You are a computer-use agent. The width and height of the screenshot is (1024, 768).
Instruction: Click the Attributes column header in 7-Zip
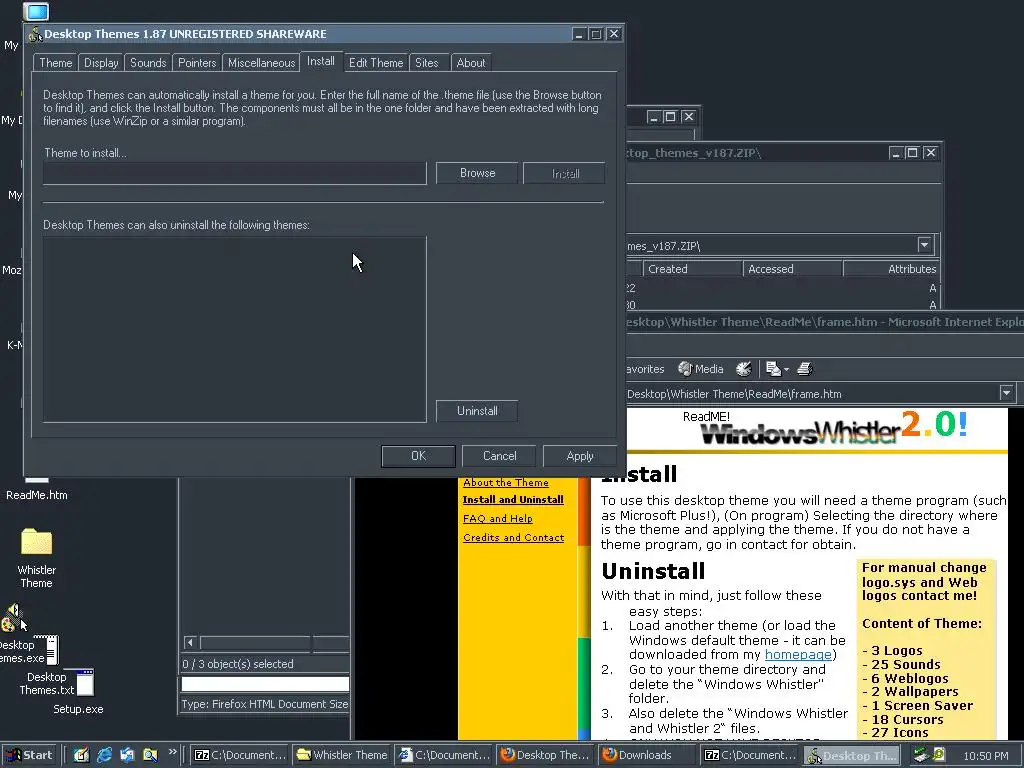[x=891, y=269]
